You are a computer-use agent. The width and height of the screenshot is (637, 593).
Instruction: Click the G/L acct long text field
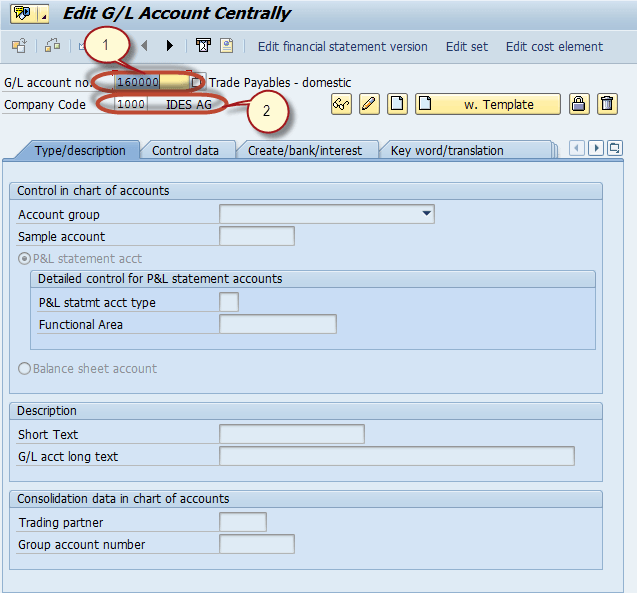coord(396,456)
